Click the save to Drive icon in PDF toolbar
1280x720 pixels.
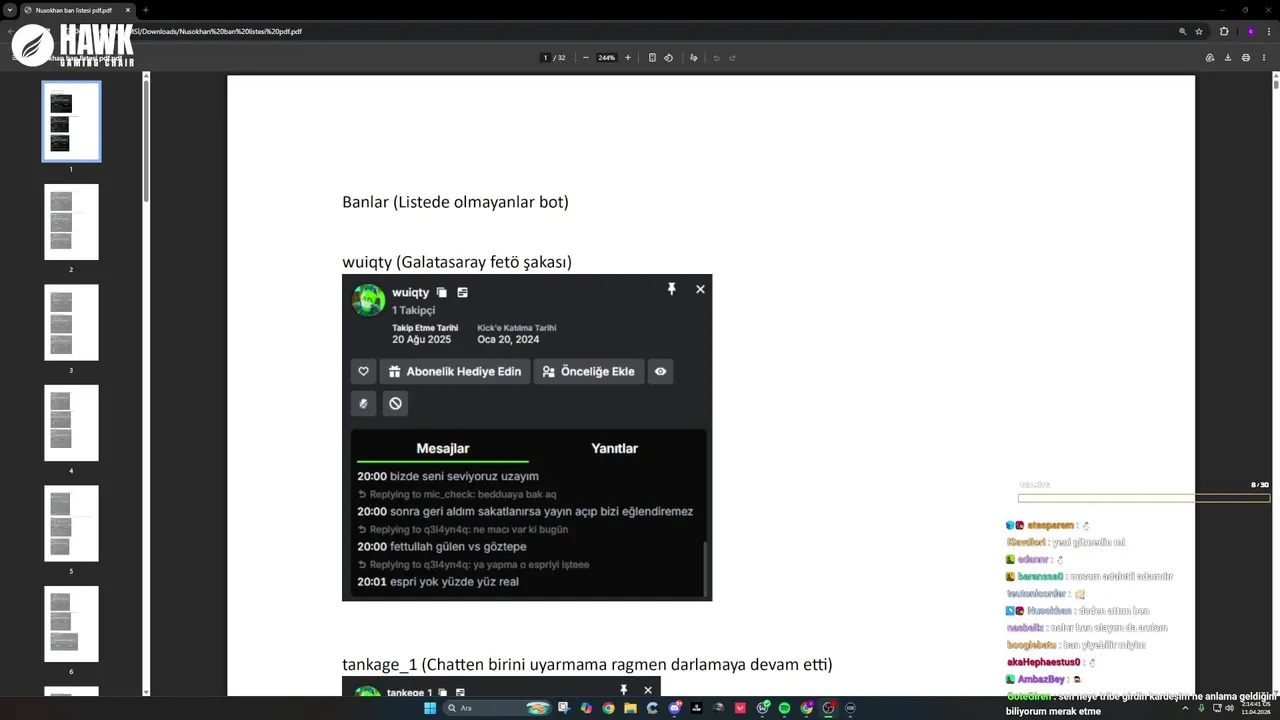tap(1210, 58)
